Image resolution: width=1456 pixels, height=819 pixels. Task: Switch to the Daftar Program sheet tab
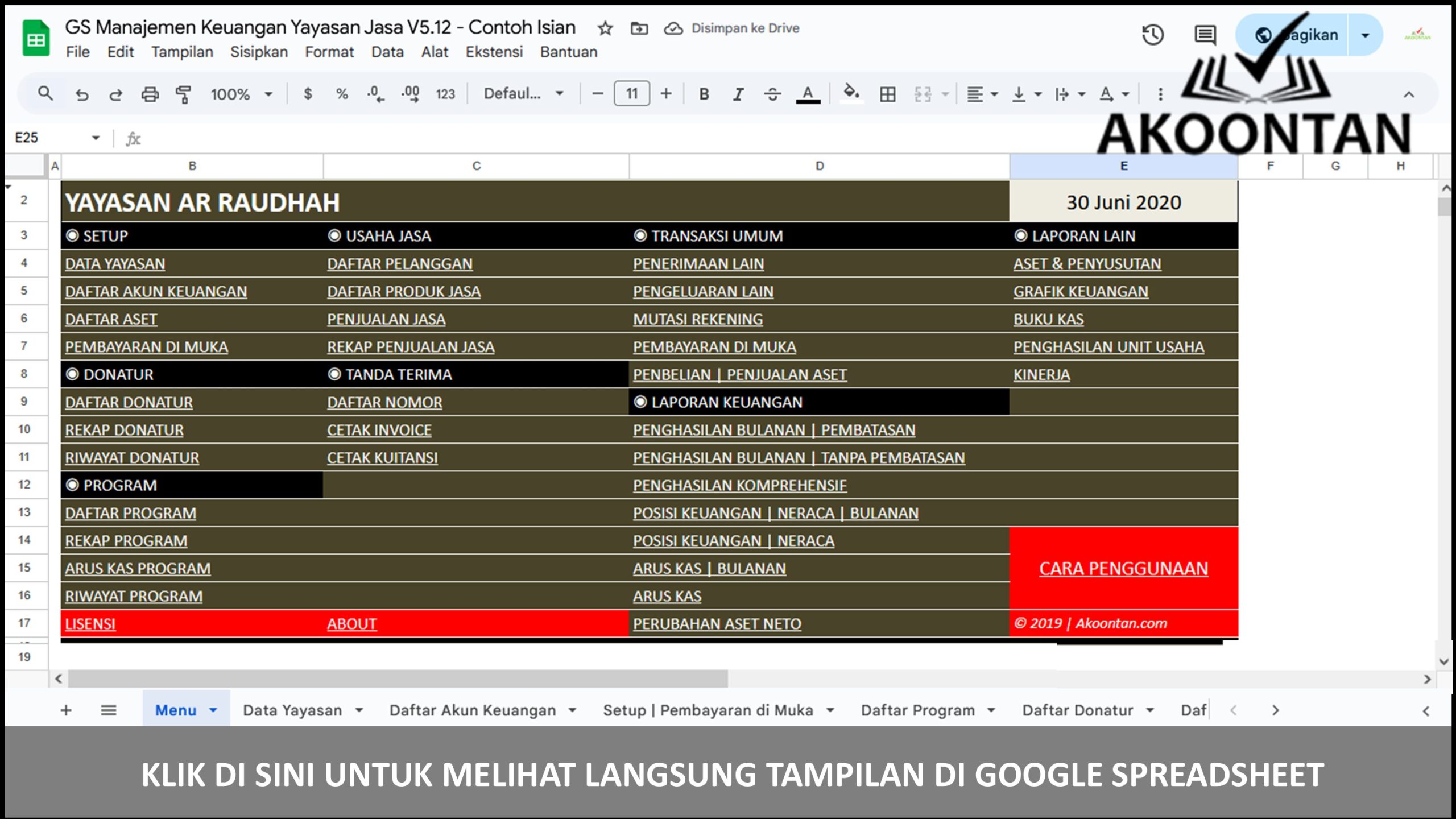919,710
